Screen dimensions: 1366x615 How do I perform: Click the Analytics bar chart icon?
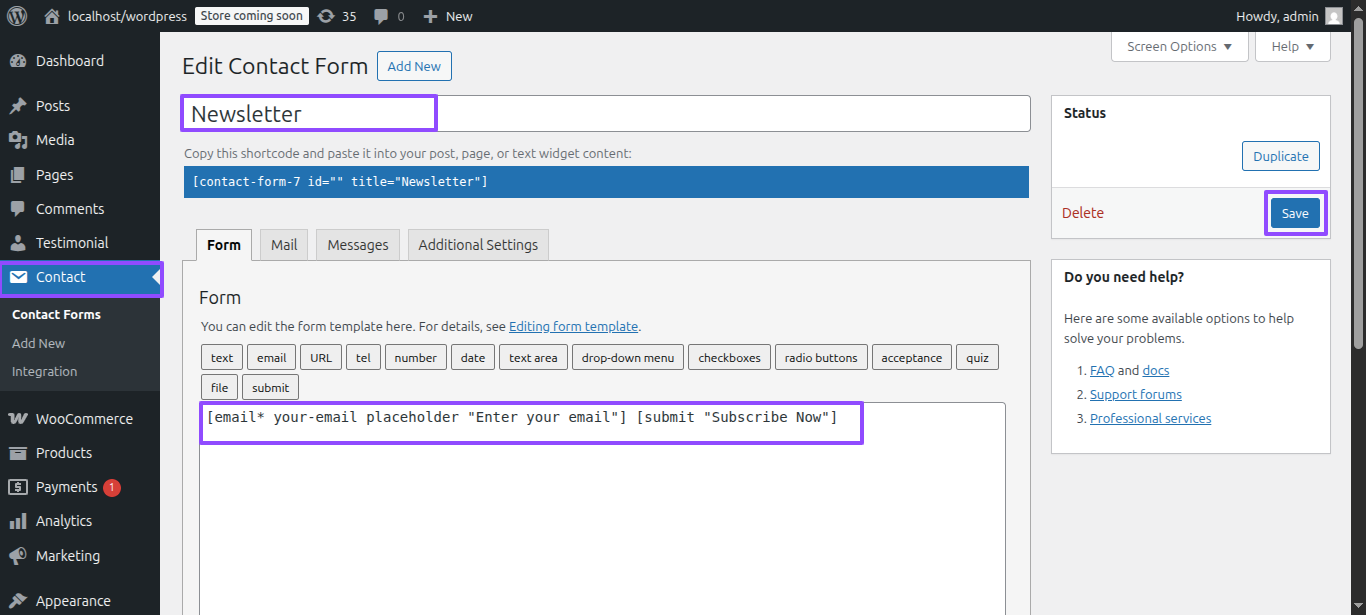[18, 521]
